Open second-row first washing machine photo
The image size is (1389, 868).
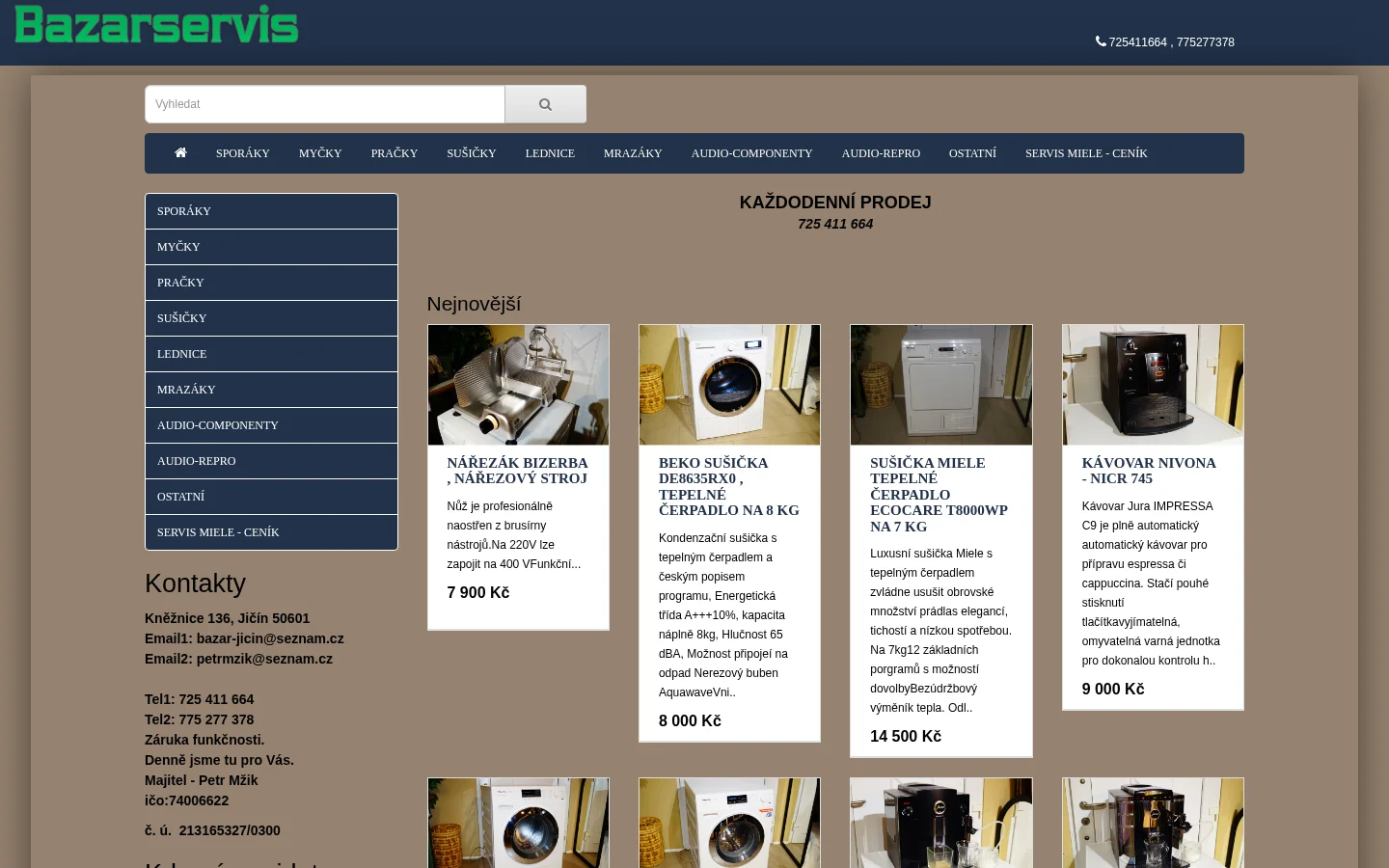[518, 824]
